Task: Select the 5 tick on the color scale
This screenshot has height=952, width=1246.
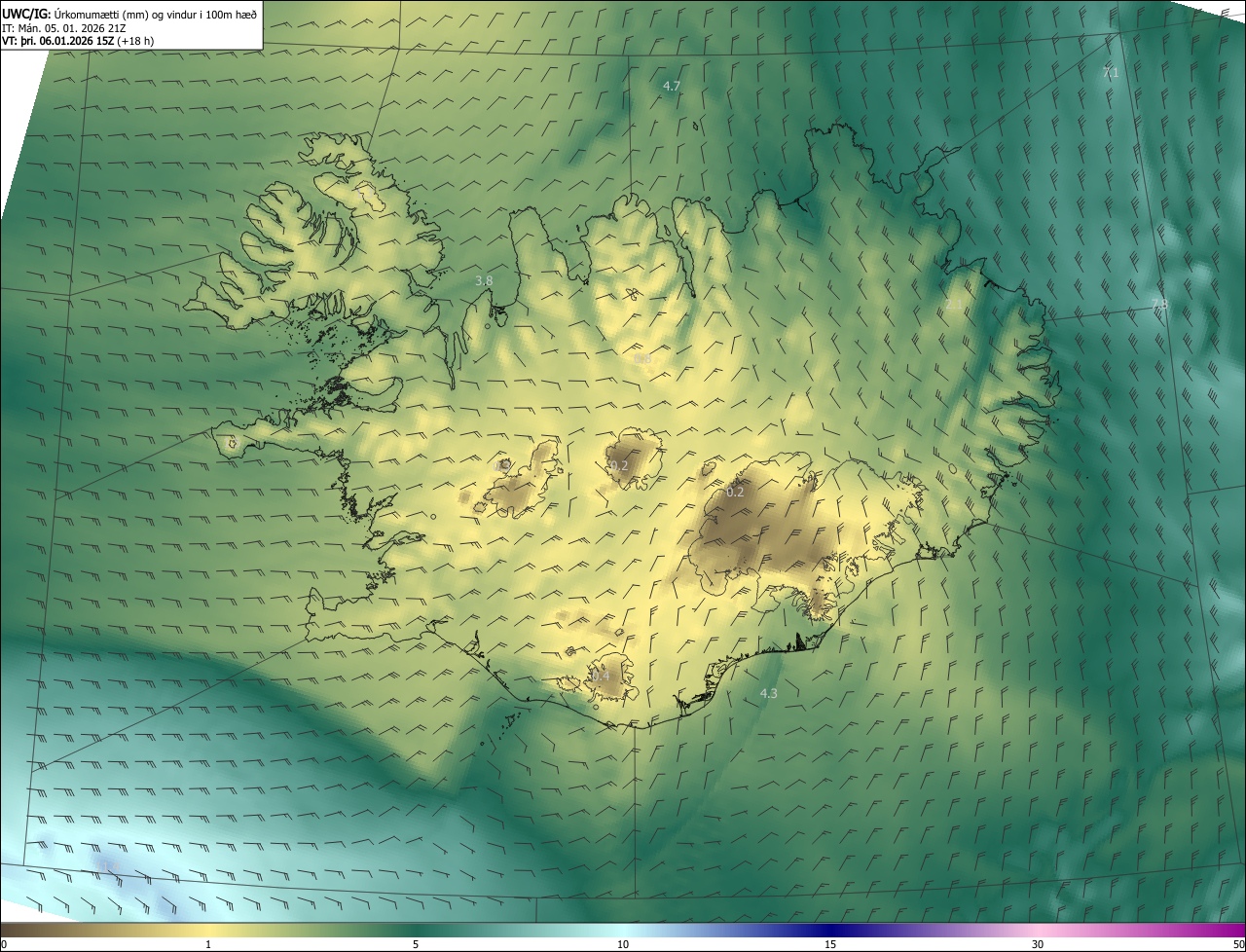Action: pos(416,945)
